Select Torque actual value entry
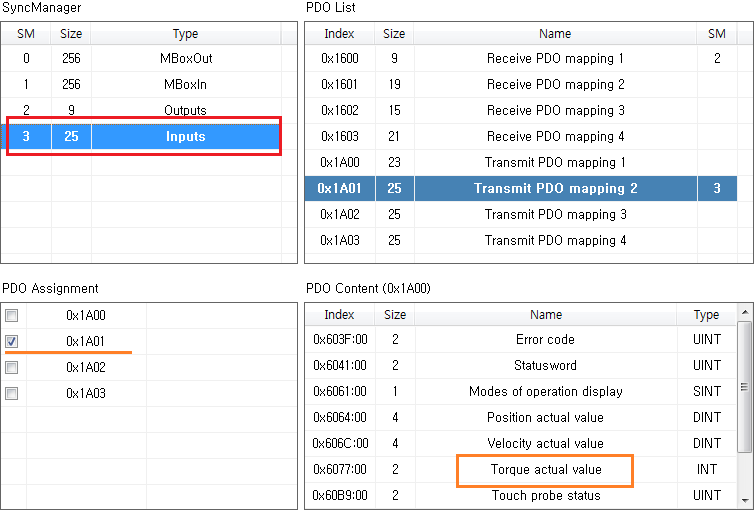754x510 pixels. click(545, 470)
